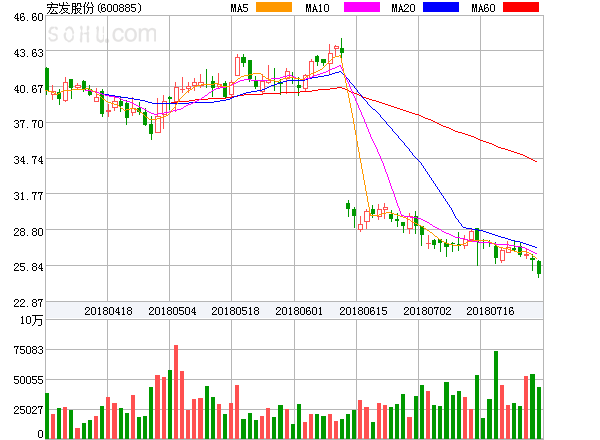Click the 40.67 price axis label
The image size is (600, 440).
point(28,89)
